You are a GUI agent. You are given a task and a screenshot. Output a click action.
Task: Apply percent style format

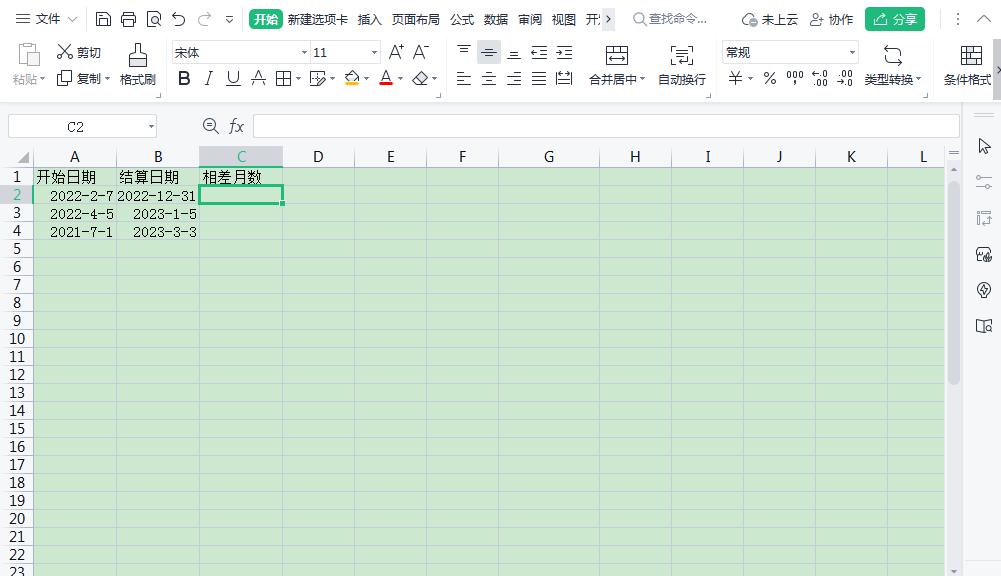[770, 79]
